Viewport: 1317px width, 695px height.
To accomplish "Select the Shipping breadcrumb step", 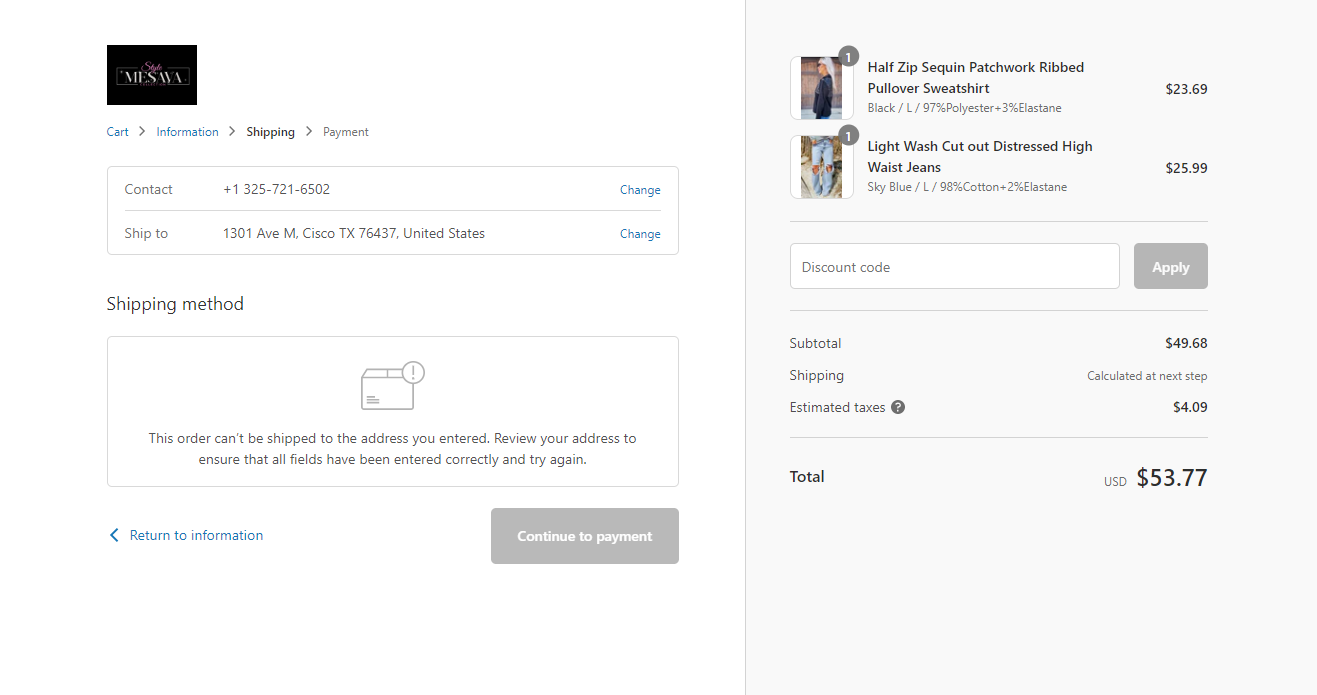I will click(270, 132).
